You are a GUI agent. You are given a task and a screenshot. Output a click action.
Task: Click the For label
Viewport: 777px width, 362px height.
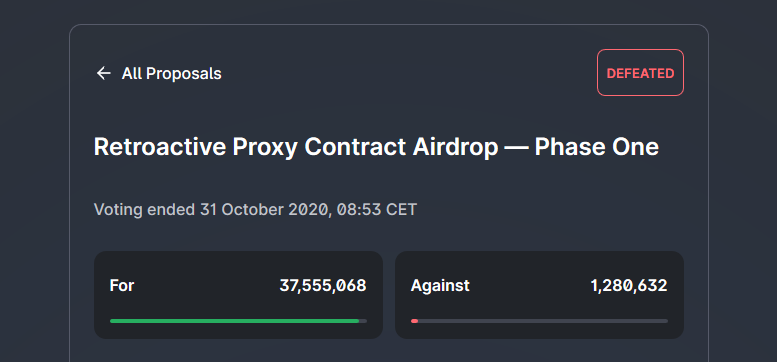point(122,285)
